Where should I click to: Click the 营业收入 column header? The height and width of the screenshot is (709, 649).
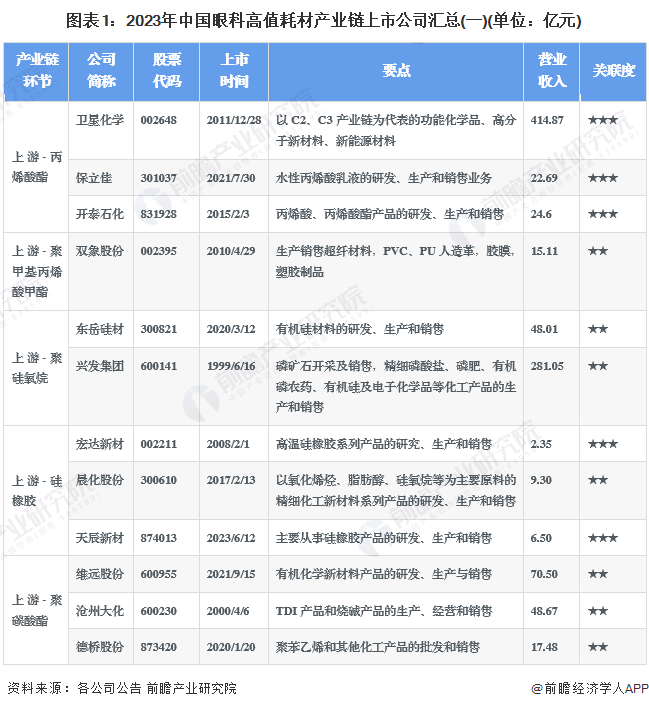pos(552,71)
